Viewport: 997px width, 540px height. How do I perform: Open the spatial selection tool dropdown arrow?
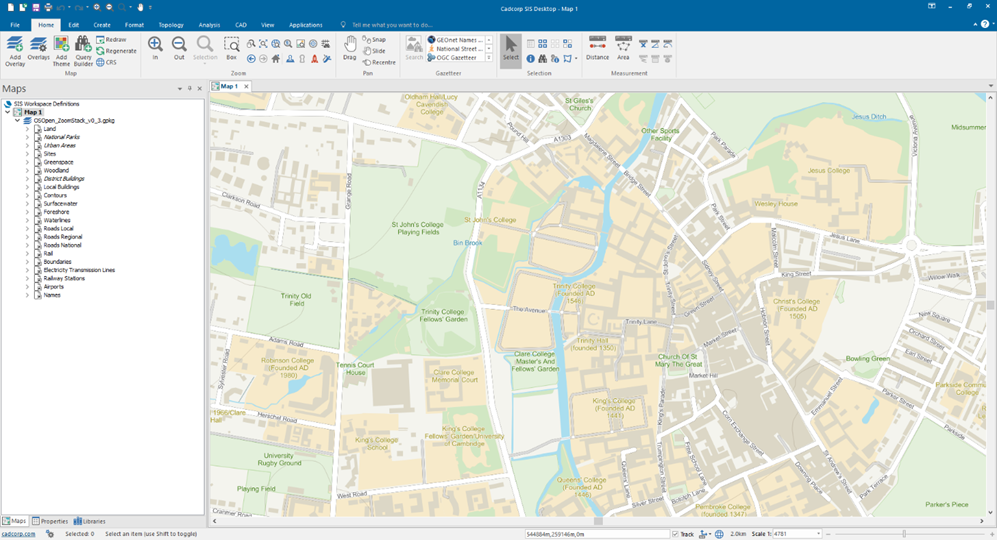[x=576, y=59]
